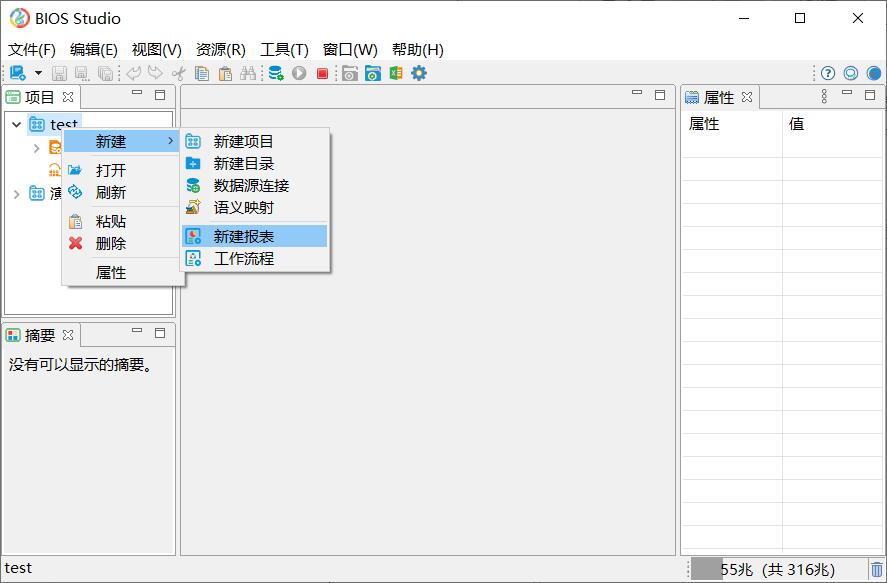887x583 pixels.
Task: Click the blue folder toolbar icon
Action: 373,74
